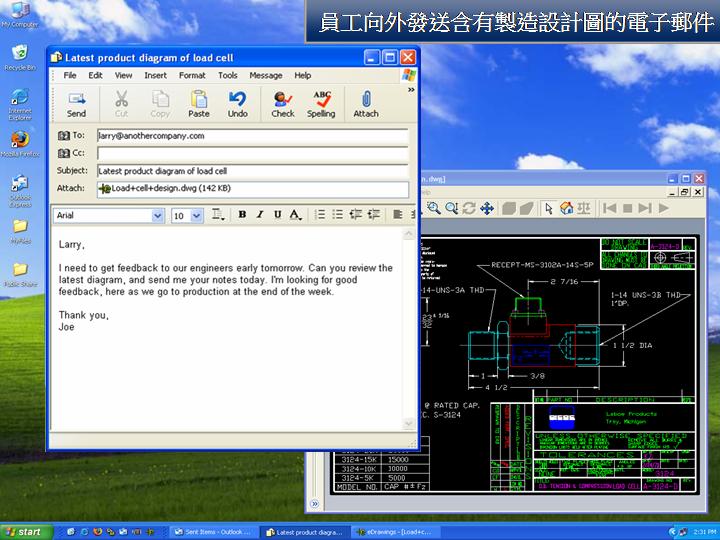720x540 pixels.
Task: Check recipient names with Check button
Action: click(283, 105)
